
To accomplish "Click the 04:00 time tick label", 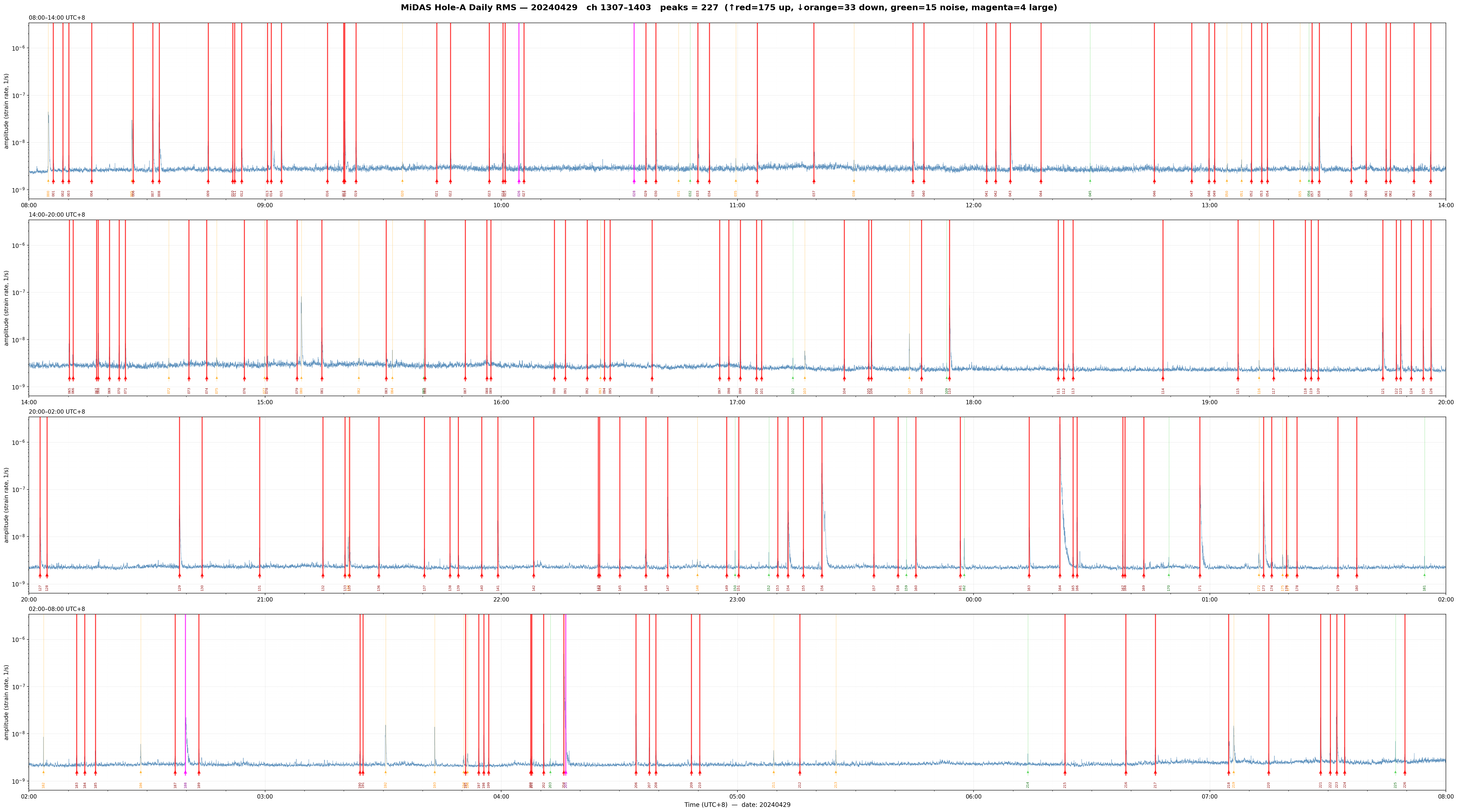I will [x=501, y=797].
